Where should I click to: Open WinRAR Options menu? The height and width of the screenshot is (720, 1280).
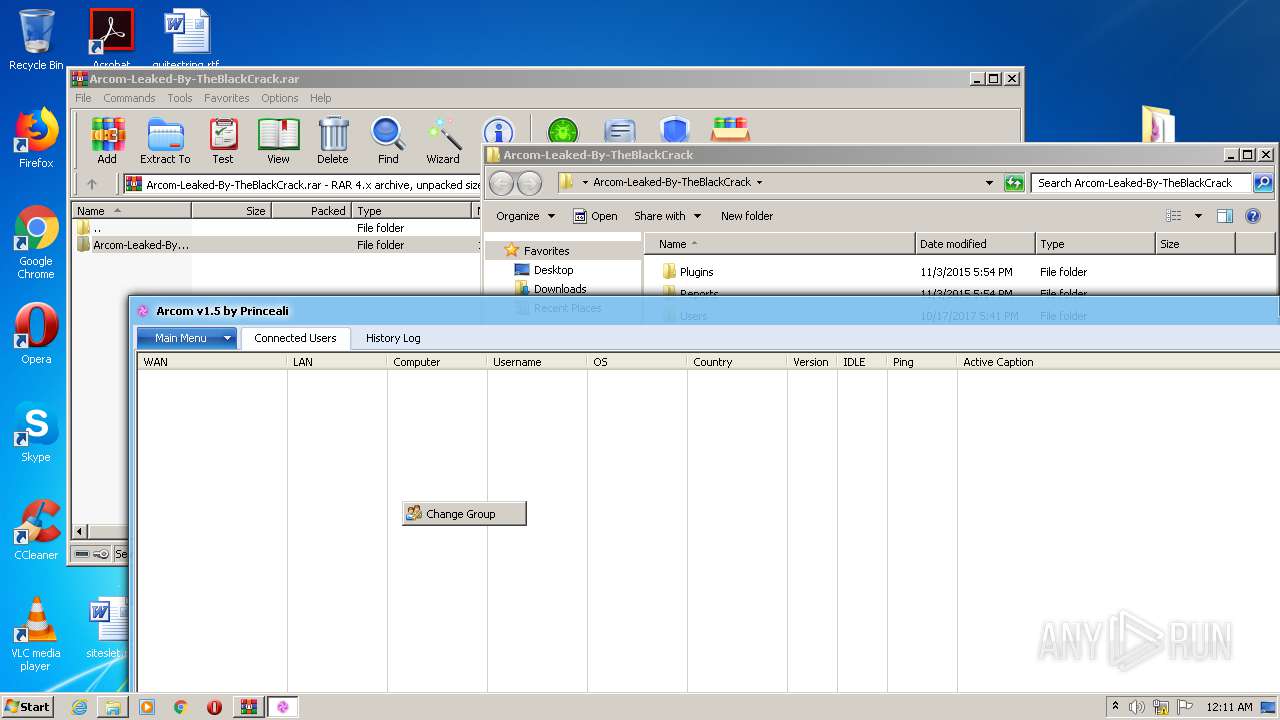pos(280,98)
